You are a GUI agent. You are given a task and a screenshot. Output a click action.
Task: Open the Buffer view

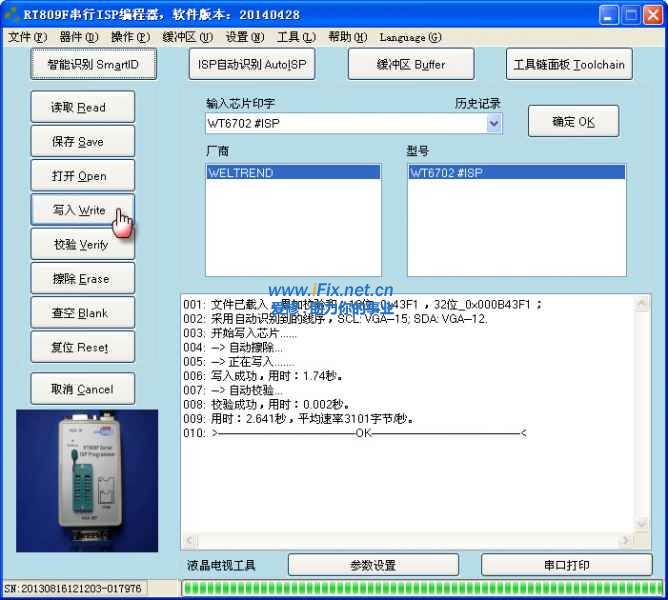411,64
